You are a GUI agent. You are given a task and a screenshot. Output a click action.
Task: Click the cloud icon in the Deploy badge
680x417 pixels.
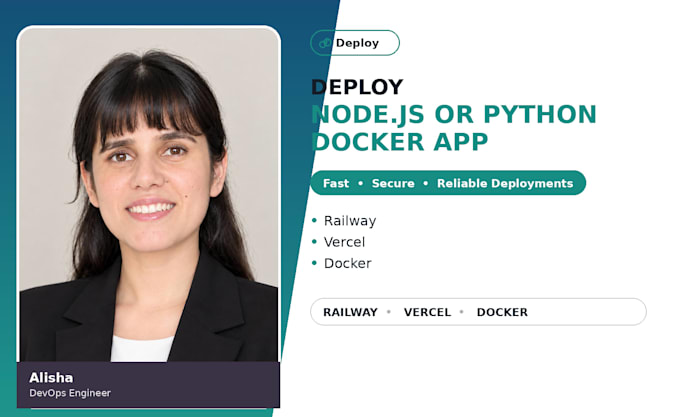coord(325,43)
